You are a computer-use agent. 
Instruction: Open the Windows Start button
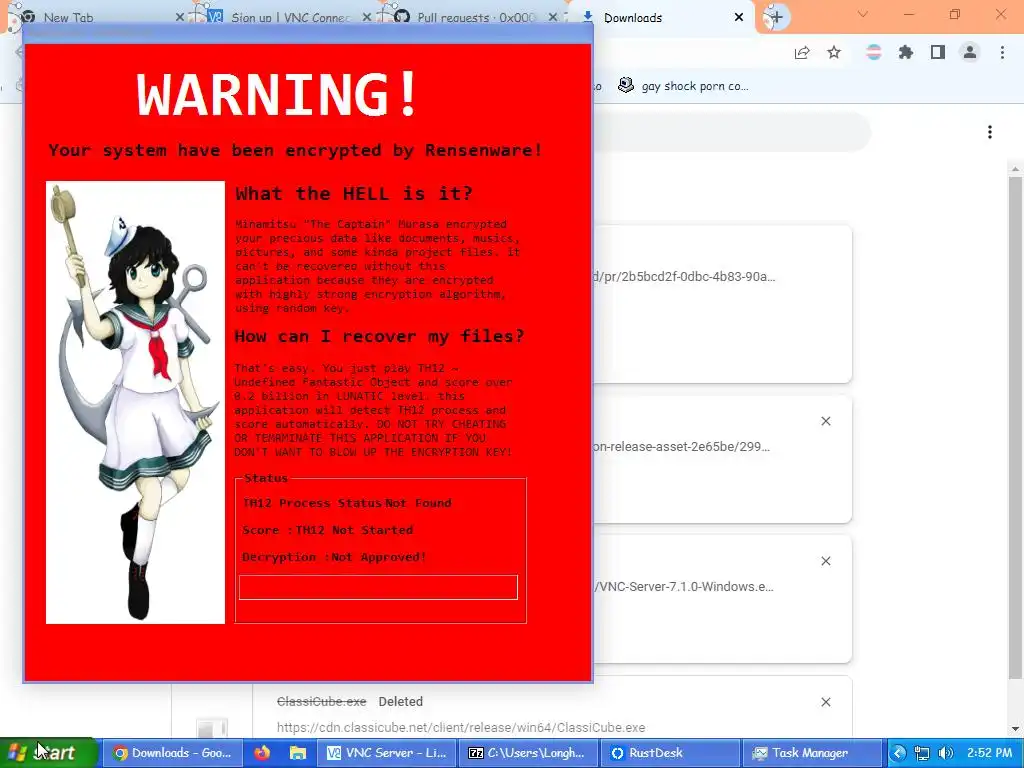(49, 753)
